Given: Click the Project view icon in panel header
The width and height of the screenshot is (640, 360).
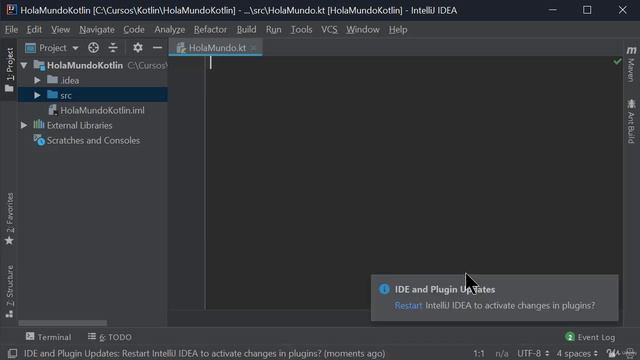Looking at the screenshot, I should [30, 48].
